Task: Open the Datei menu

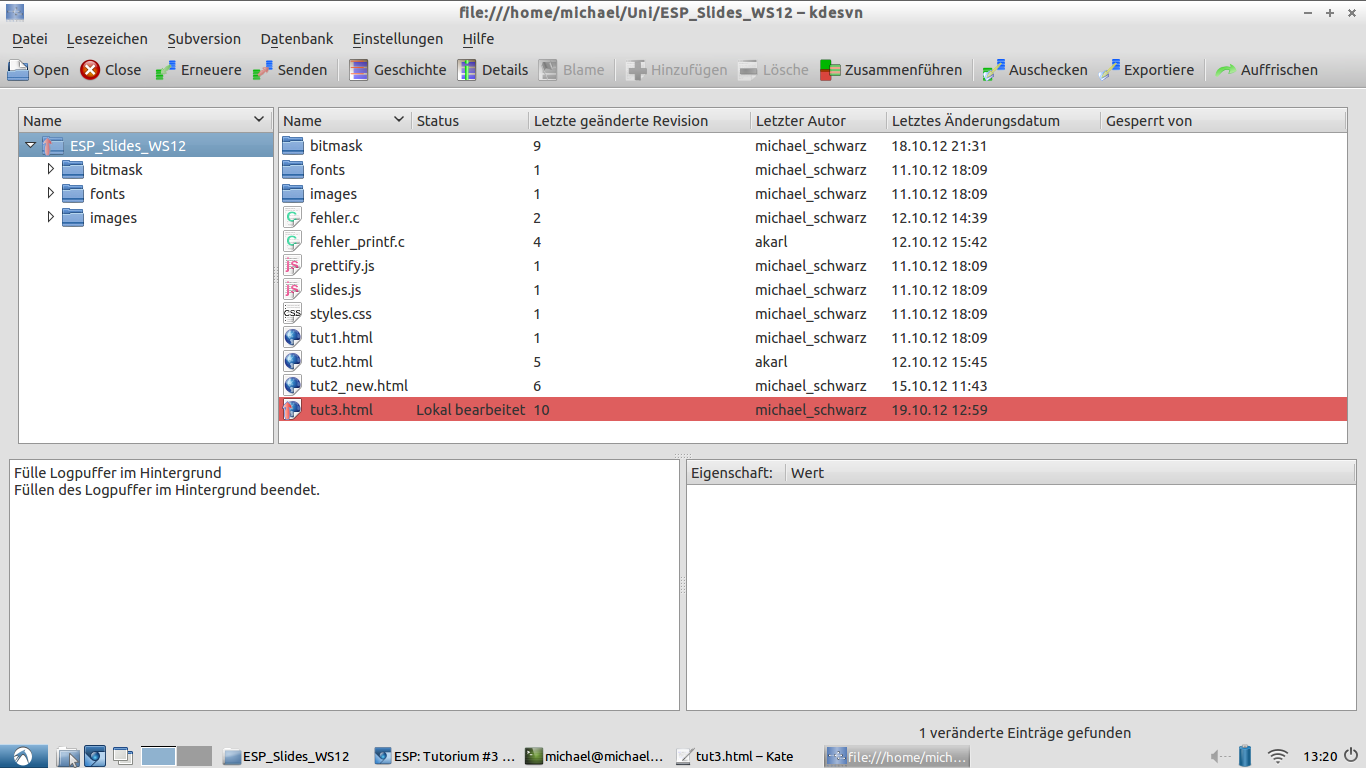Action: coord(30,39)
